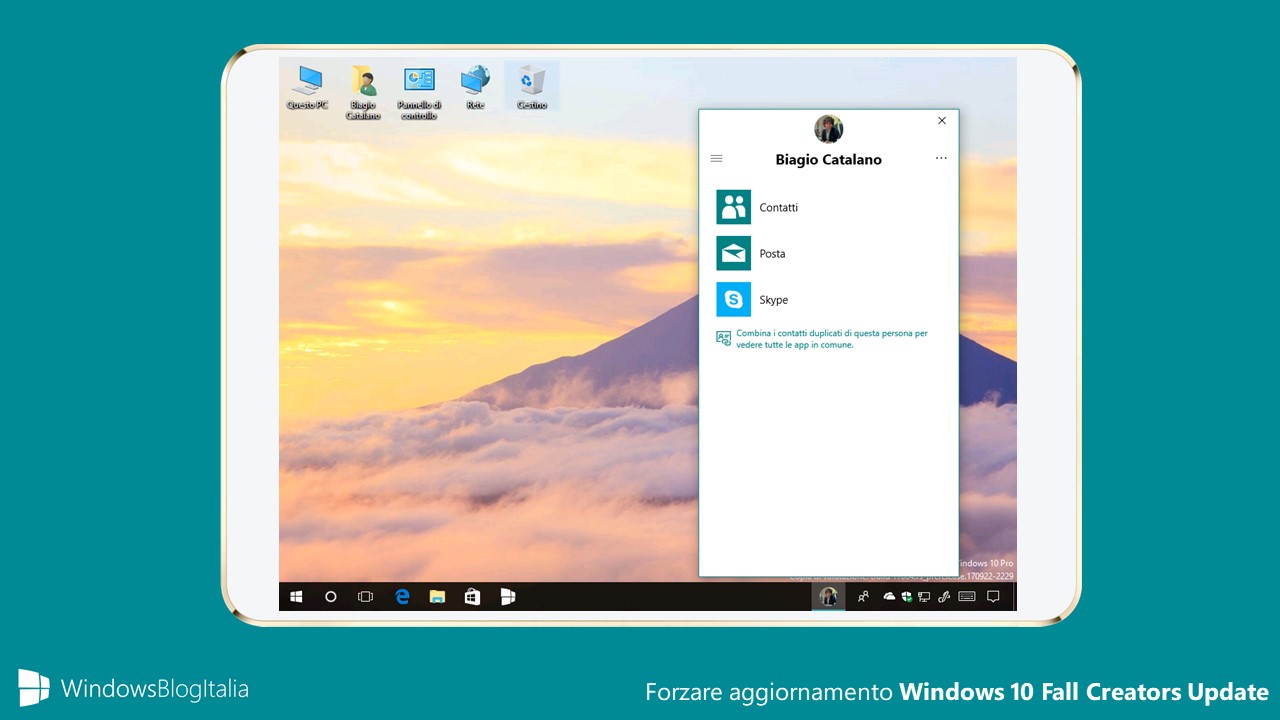The width and height of the screenshot is (1280, 720).
Task: Open the Windows Ink Workspace pen icon
Action: pyautogui.click(x=945, y=597)
